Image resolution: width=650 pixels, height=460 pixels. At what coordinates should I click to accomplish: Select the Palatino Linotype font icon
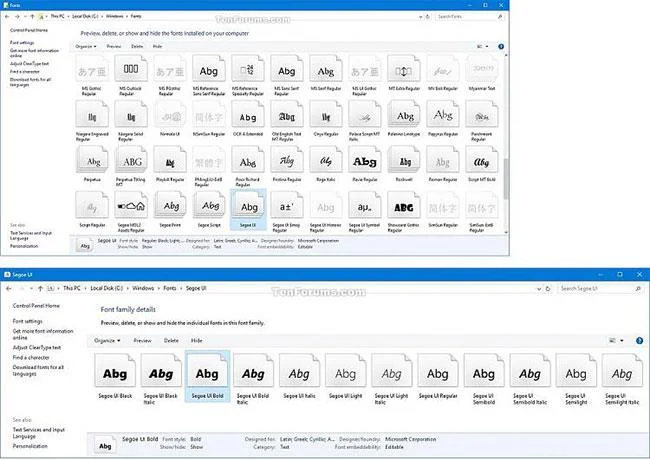point(404,115)
